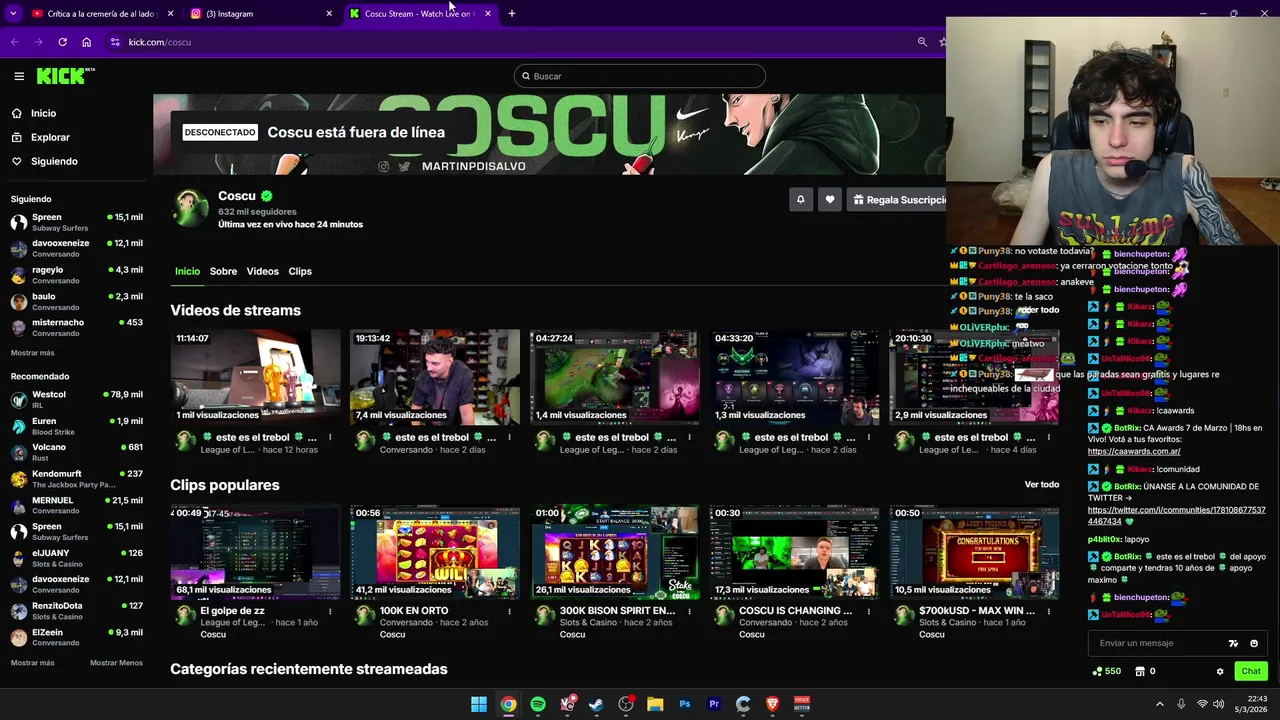Focus the Buscar search field
The height and width of the screenshot is (720, 1280).
[x=640, y=76]
